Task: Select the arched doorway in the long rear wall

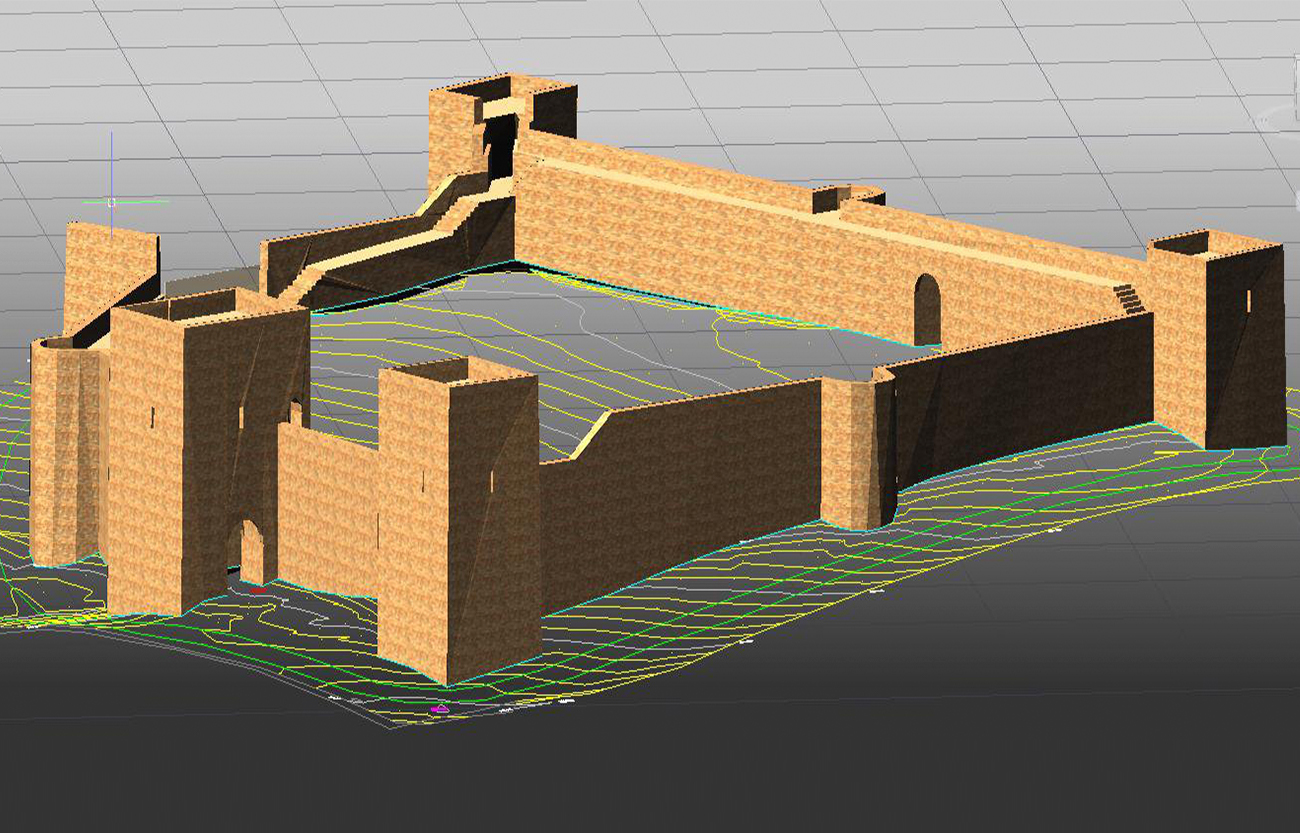Action: 927,310
